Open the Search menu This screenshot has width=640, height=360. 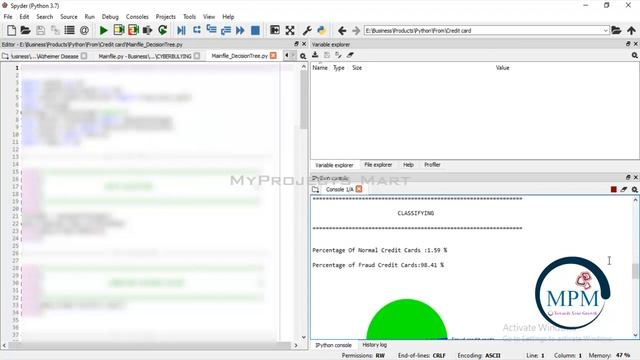coord(44,17)
